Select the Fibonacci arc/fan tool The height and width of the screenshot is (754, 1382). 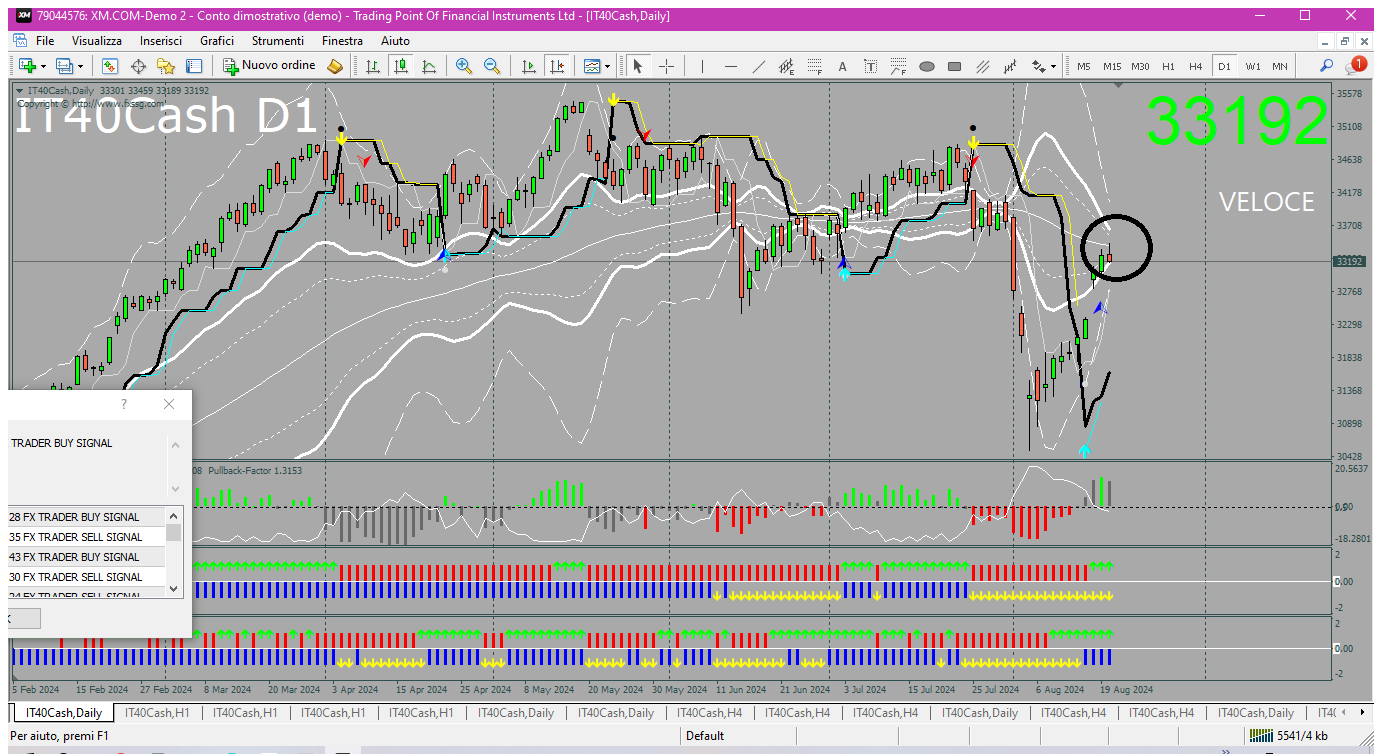coord(898,66)
